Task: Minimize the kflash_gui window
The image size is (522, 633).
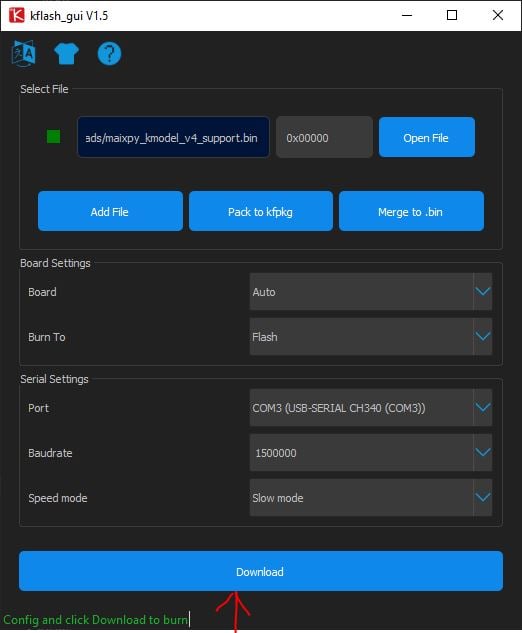Action: pyautogui.click(x=407, y=15)
